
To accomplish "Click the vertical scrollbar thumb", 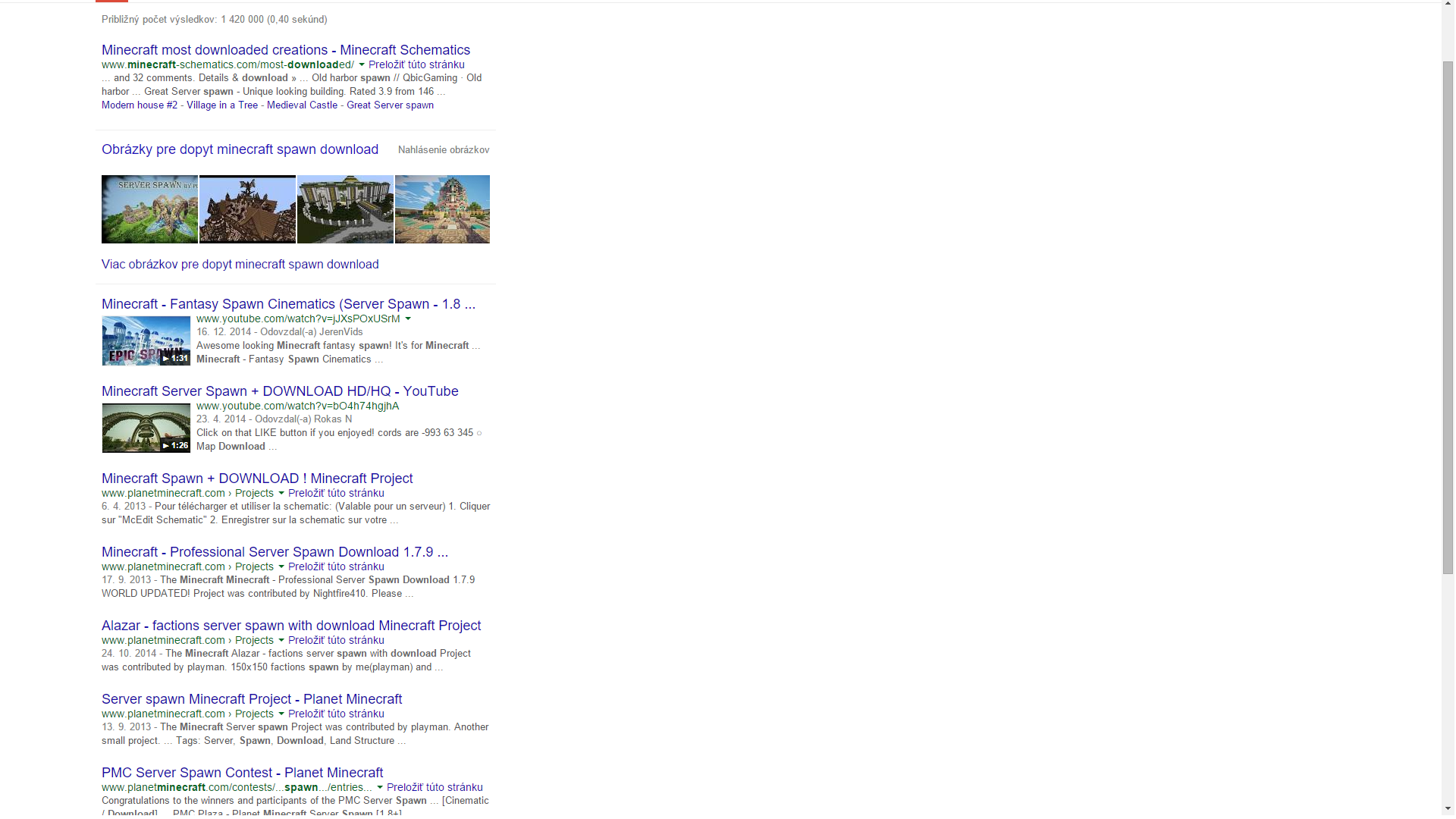I will click(1448, 318).
